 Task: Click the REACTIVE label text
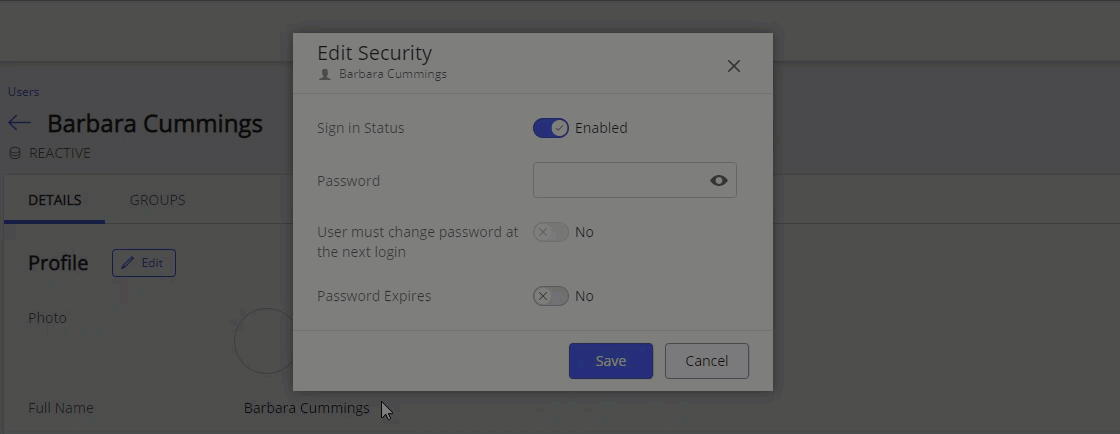click(x=60, y=153)
